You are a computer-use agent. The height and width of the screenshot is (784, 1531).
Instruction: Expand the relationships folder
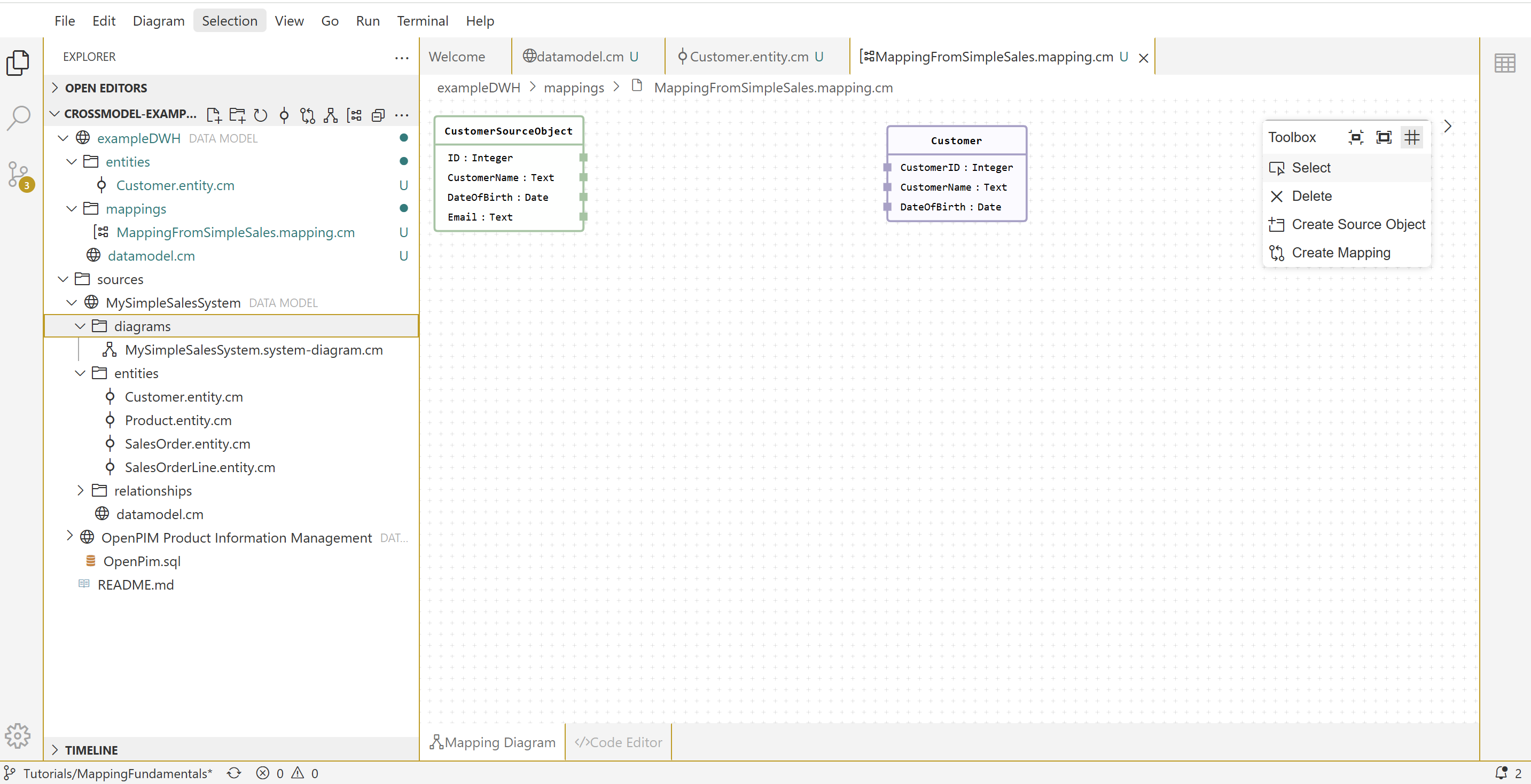click(81, 490)
